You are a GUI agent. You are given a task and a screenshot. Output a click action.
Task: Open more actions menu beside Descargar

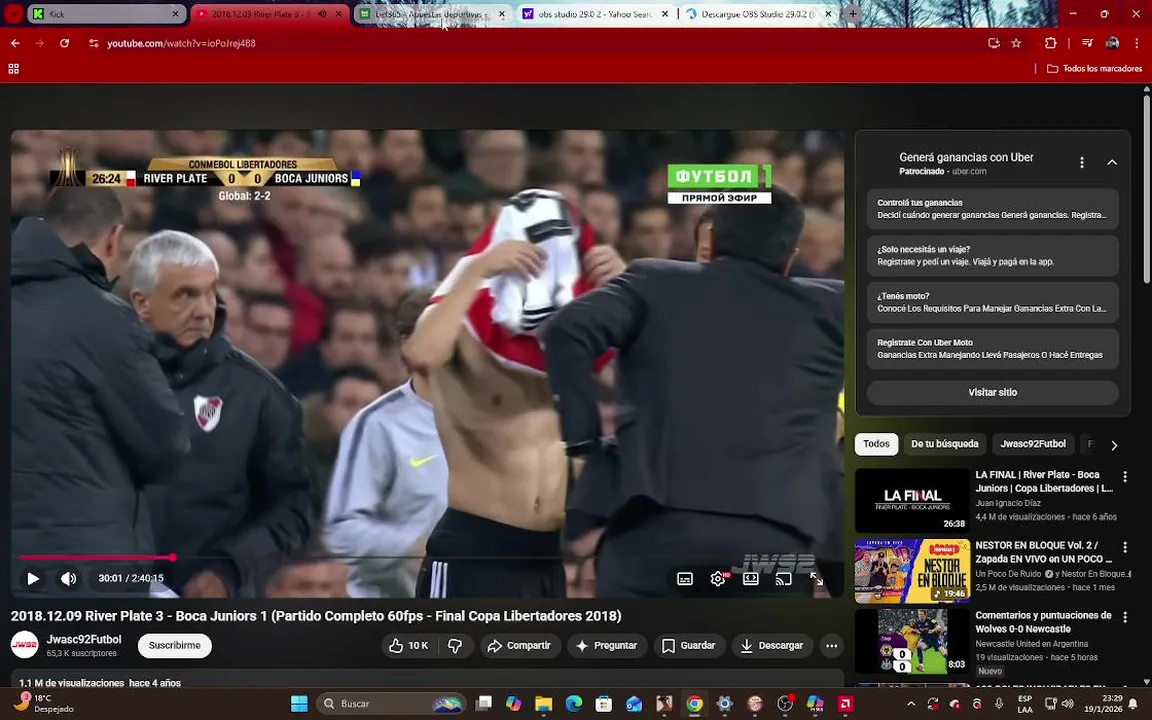(x=832, y=646)
